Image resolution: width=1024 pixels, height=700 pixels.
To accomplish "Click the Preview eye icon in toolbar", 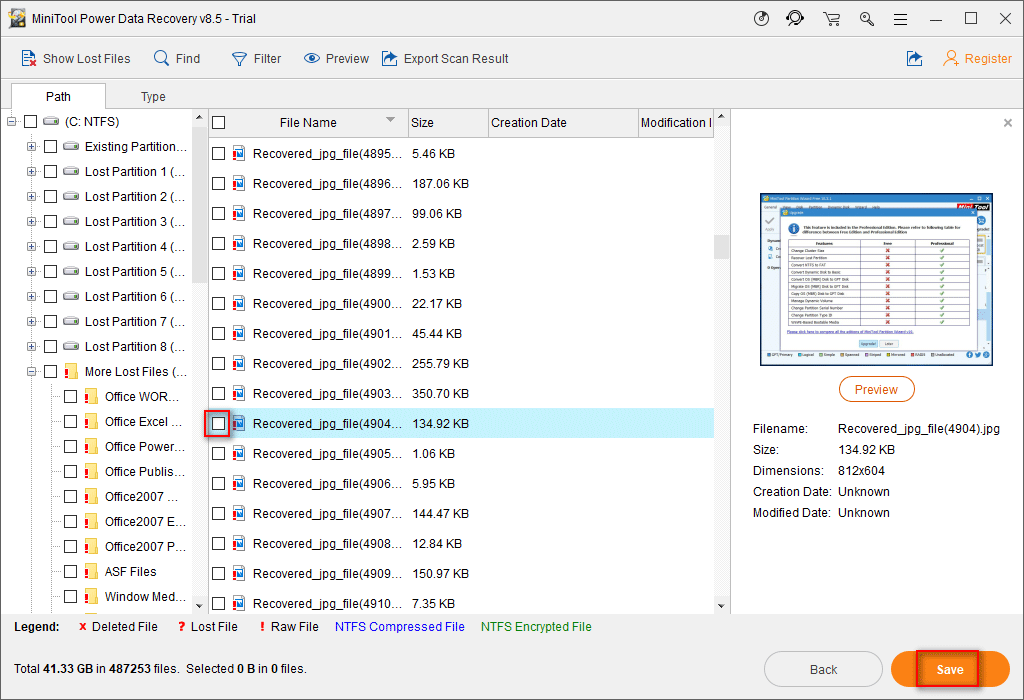I will [x=312, y=58].
